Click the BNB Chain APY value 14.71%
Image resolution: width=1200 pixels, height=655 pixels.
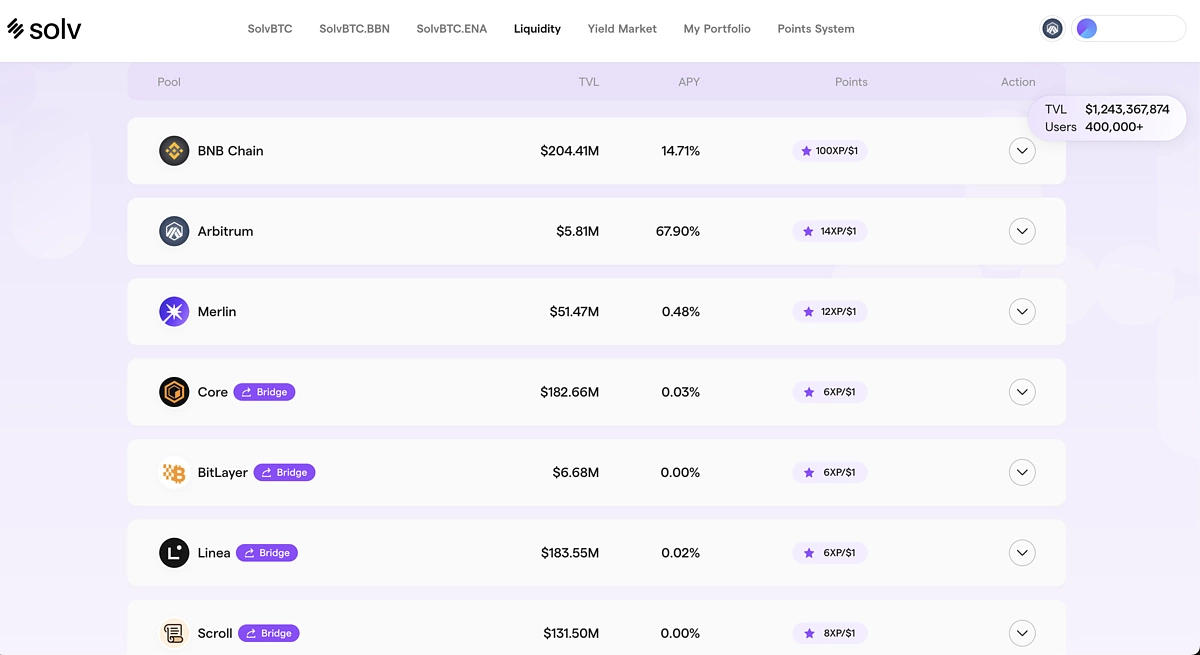click(680, 151)
